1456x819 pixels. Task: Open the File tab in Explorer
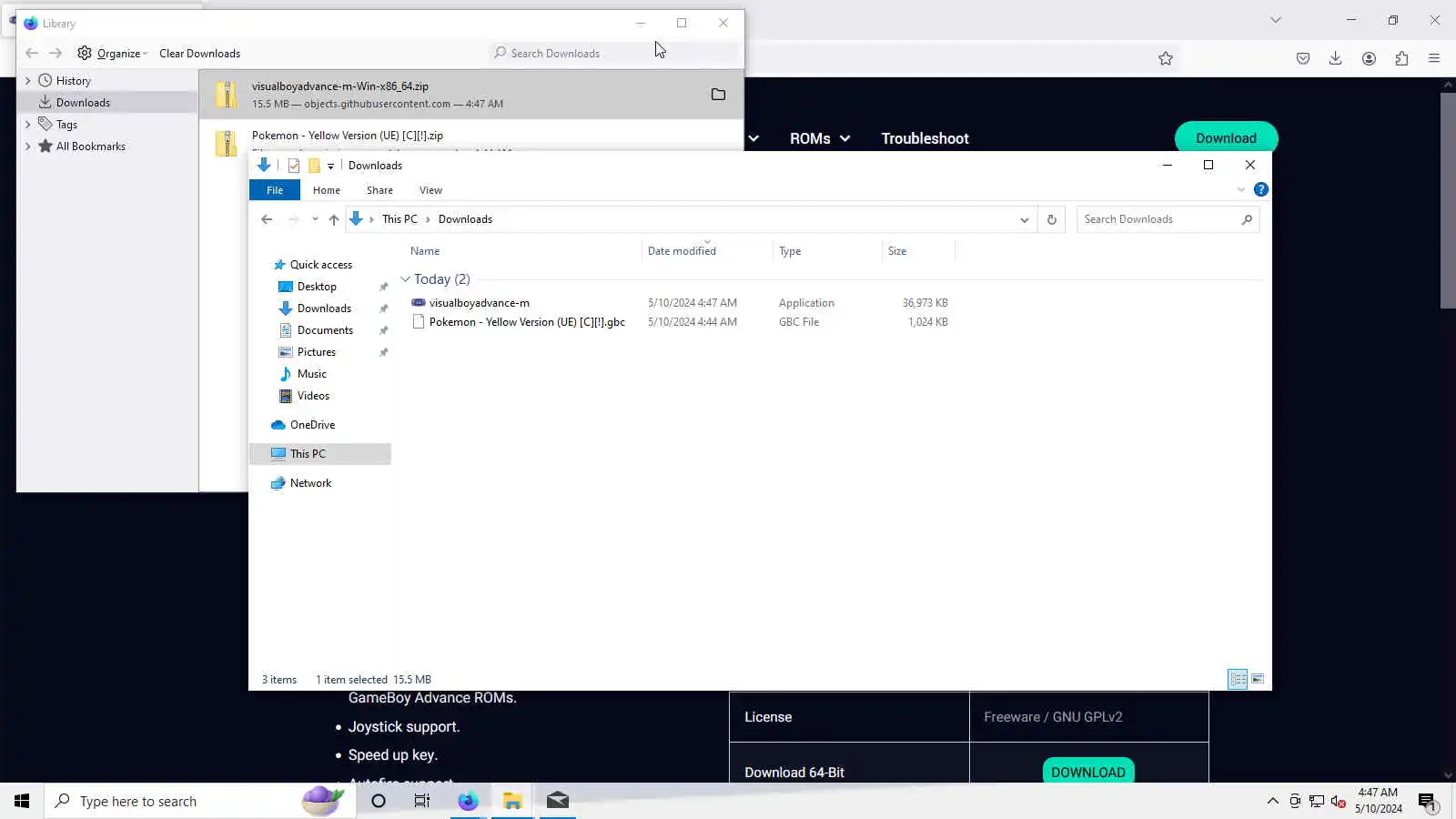click(x=275, y=190)
